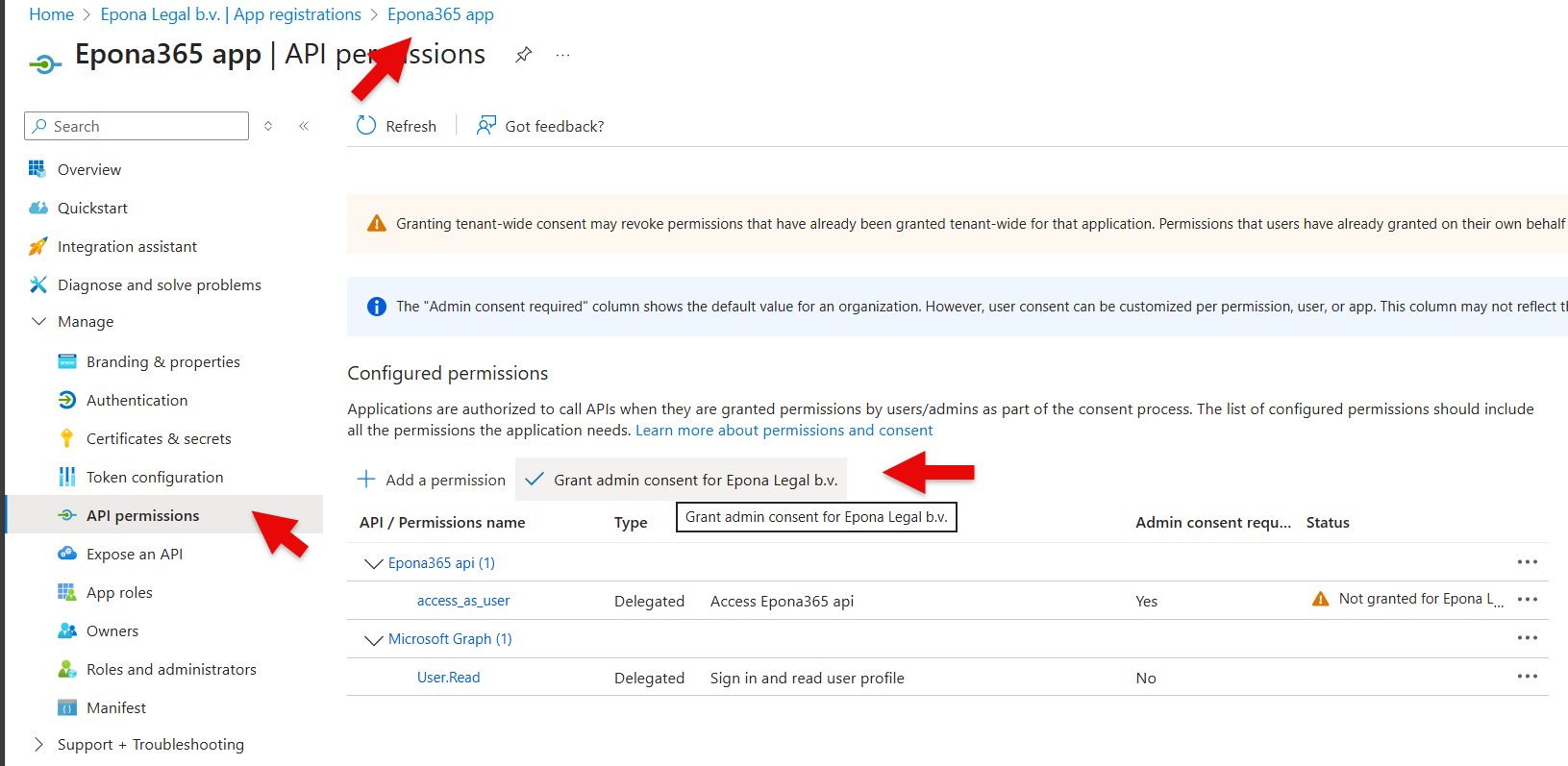Click the Got feedback person icon
The width and height of the screenshot is (1568, 766).
pyautogui.click(x=486, y=126)
